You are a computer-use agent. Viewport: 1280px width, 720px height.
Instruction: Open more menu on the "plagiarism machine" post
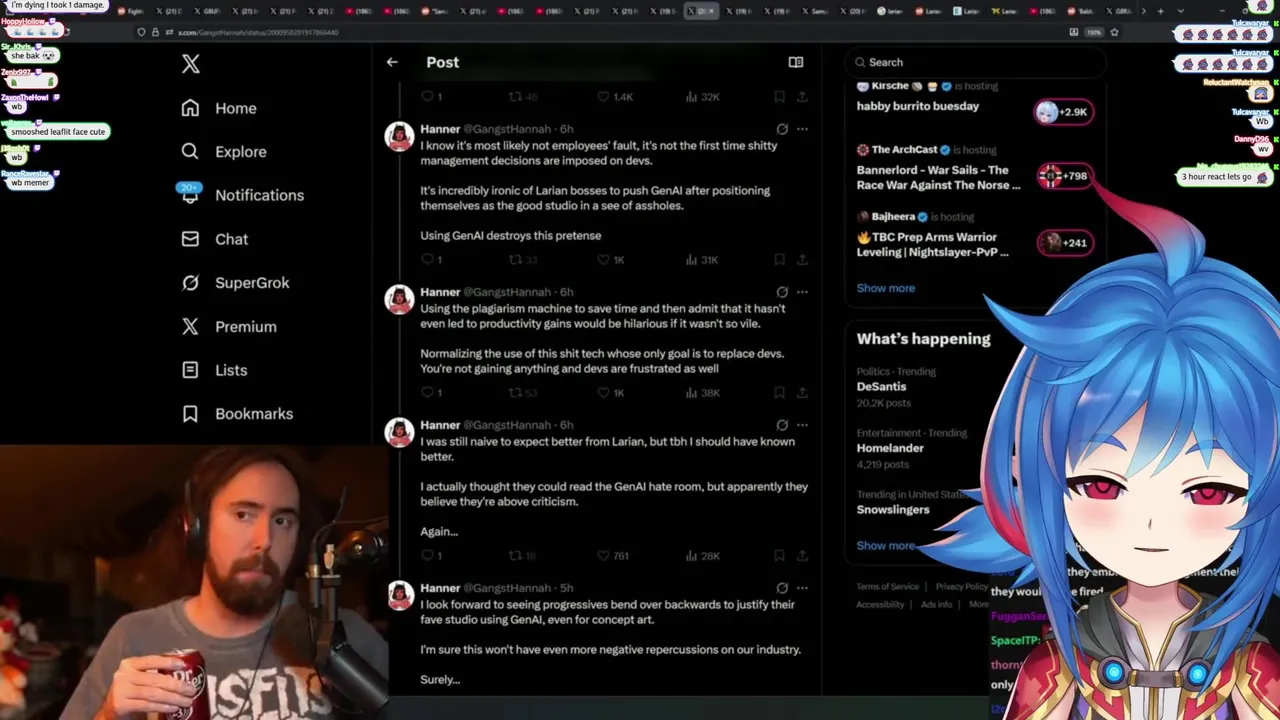pos(802,292)
